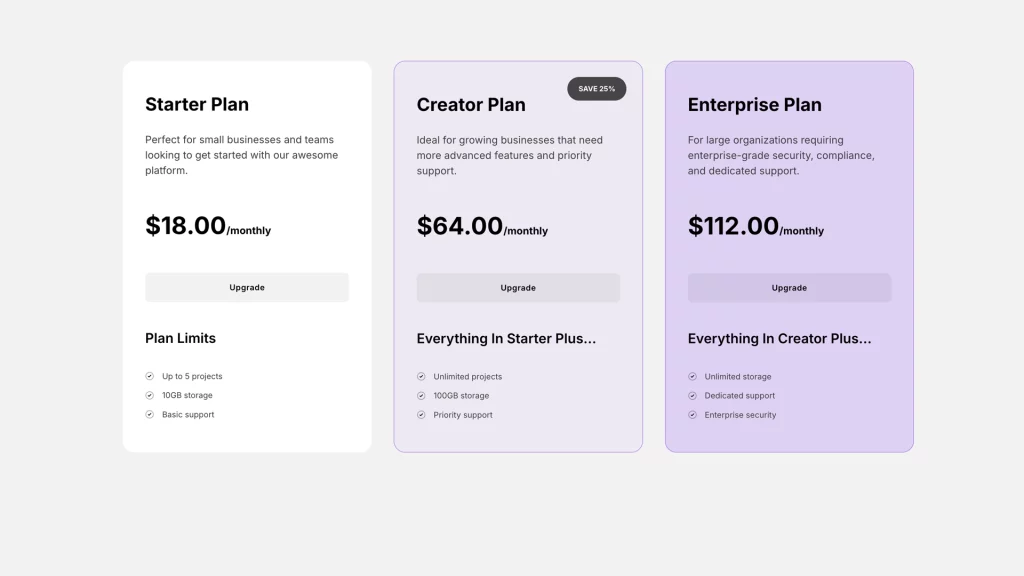Screen dimensions: 1024x576
Task: Click the $18.00 monthly price
Action: pyautogui.click(x=208, y=226)
